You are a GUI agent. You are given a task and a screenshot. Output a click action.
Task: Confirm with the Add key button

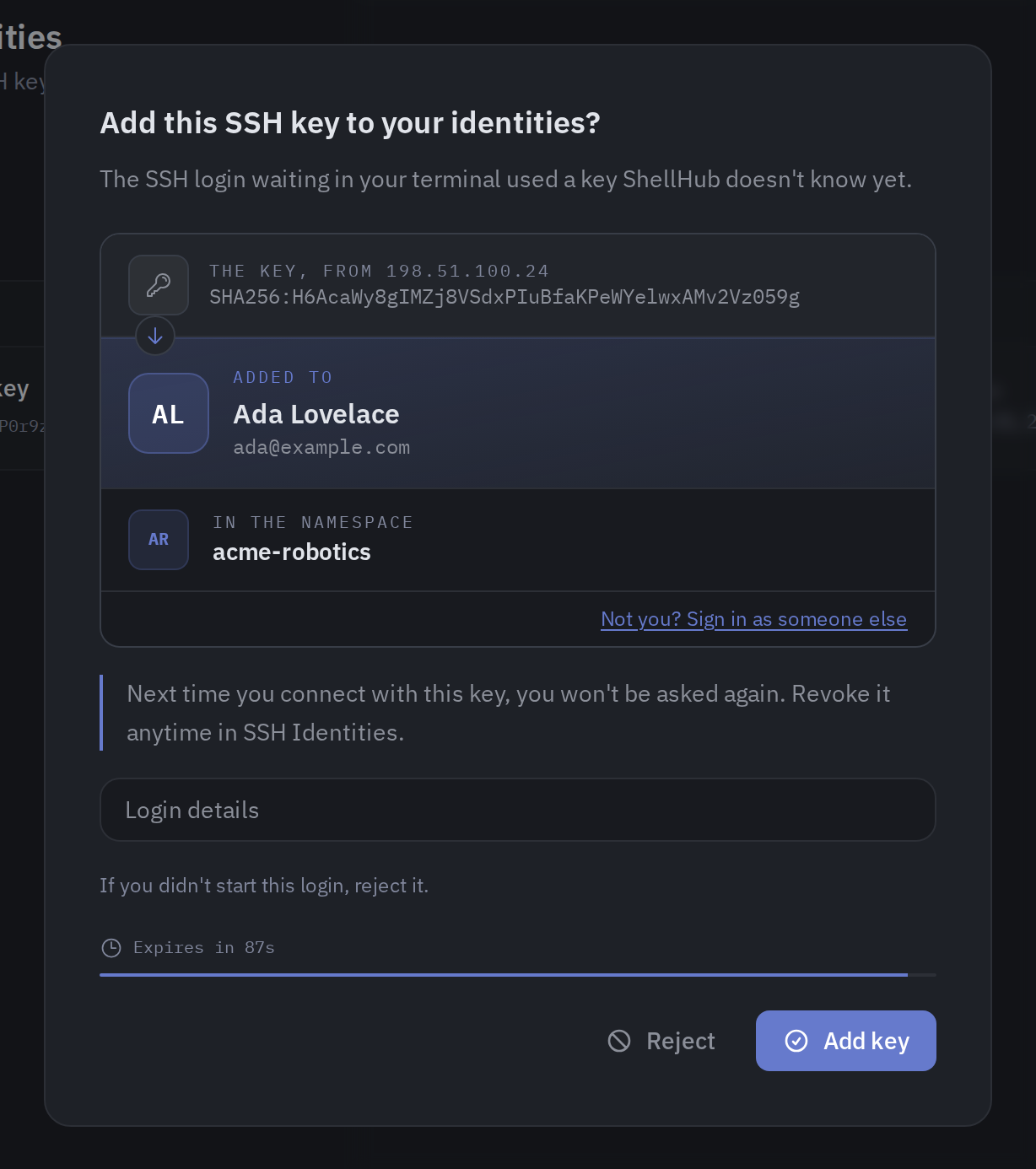coord(846,1041)
